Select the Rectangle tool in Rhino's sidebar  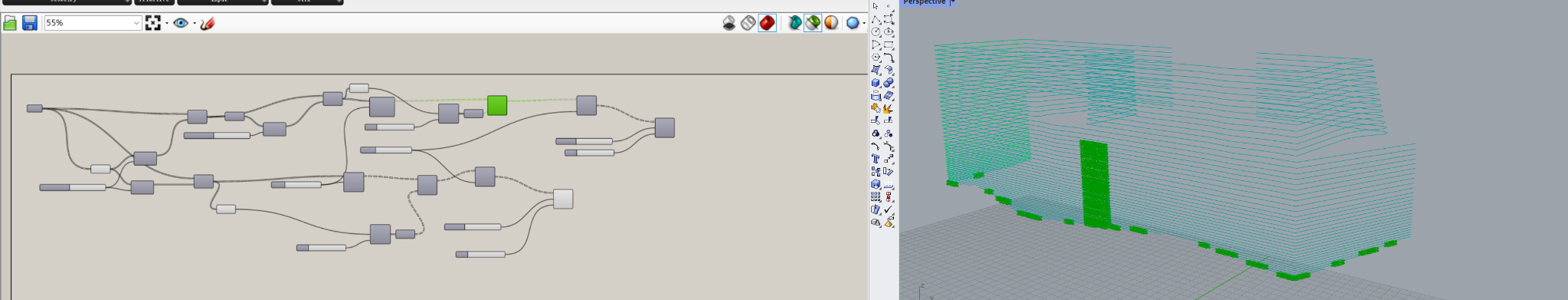889,45
